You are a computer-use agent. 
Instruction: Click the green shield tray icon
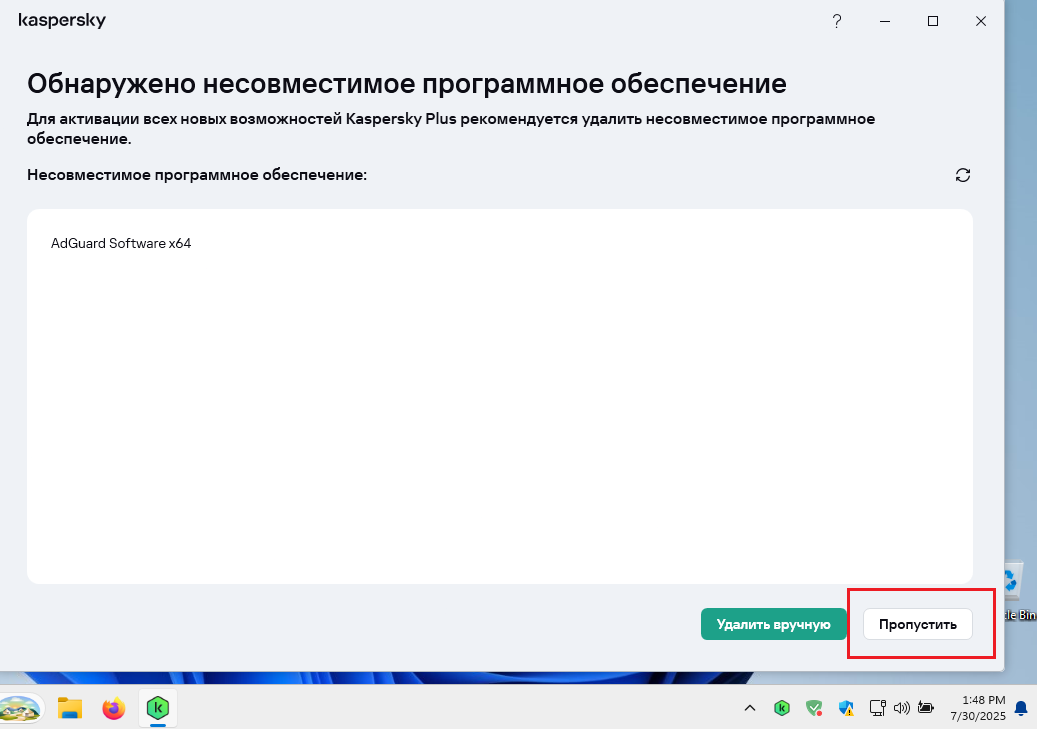[x=814, y=708]
